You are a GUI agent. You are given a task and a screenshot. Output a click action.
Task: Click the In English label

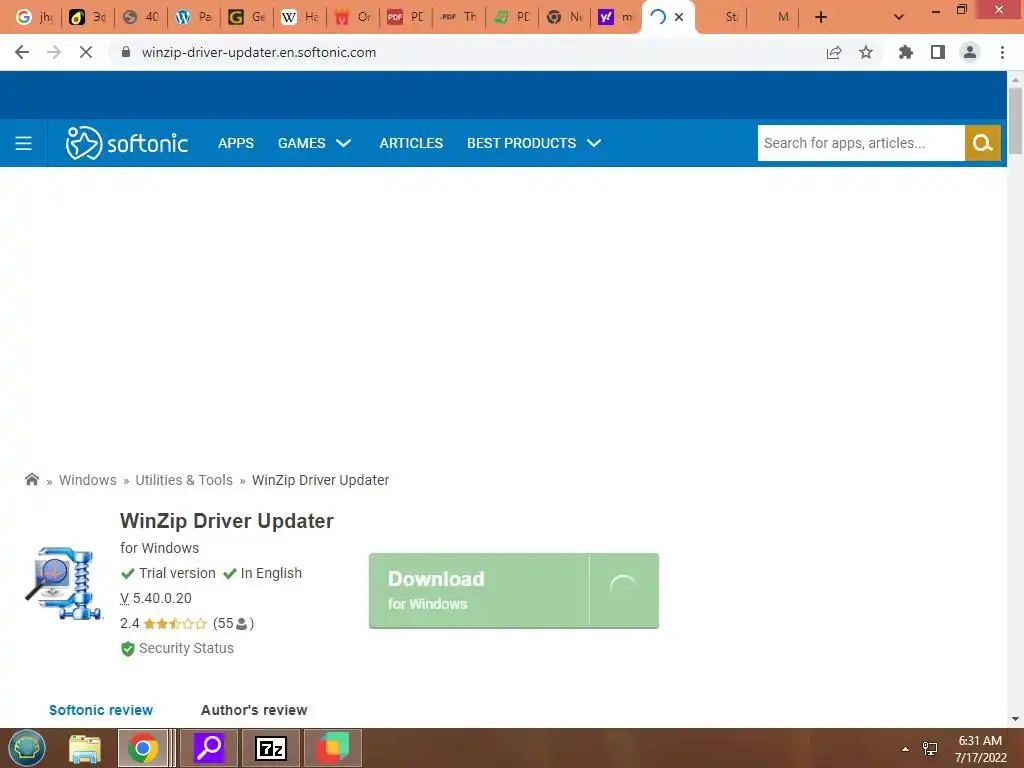(x=271, y=573)
